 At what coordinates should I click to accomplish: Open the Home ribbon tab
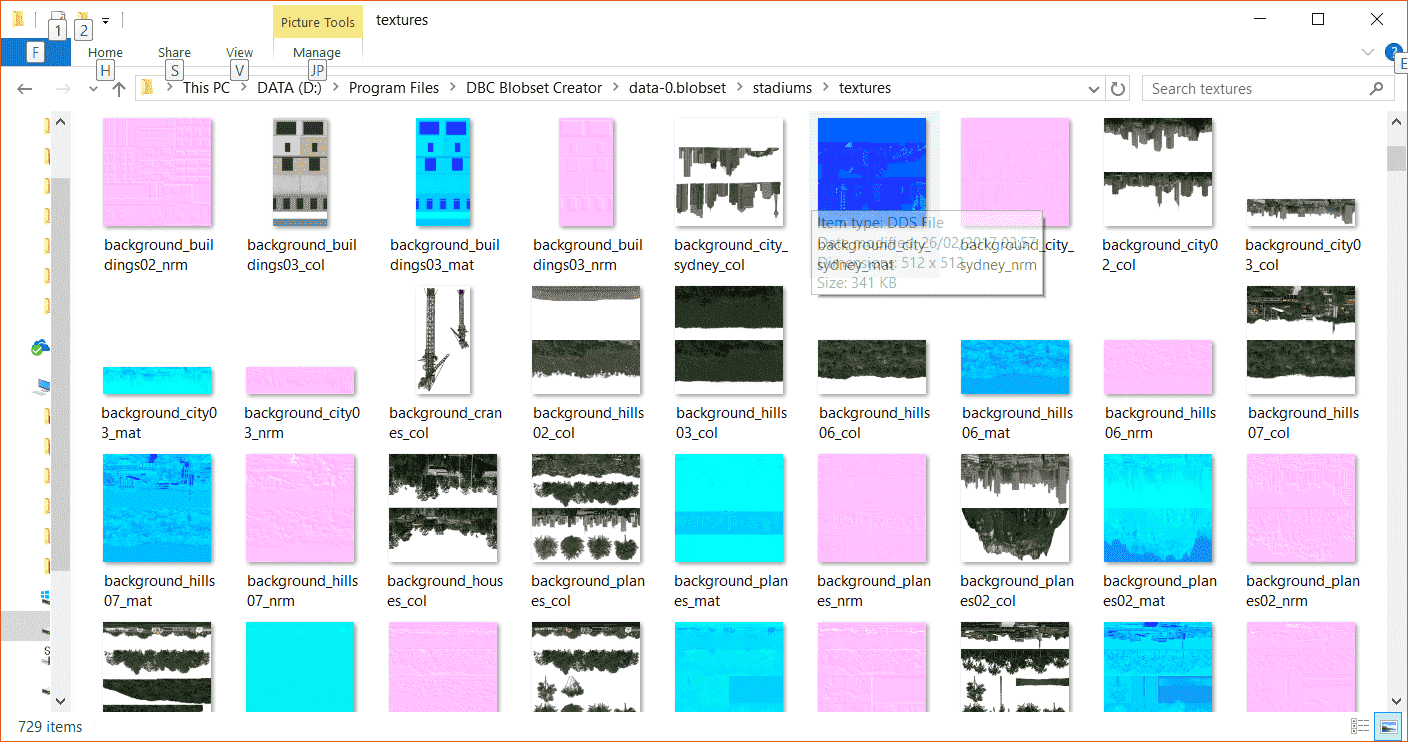click(105, 53)
